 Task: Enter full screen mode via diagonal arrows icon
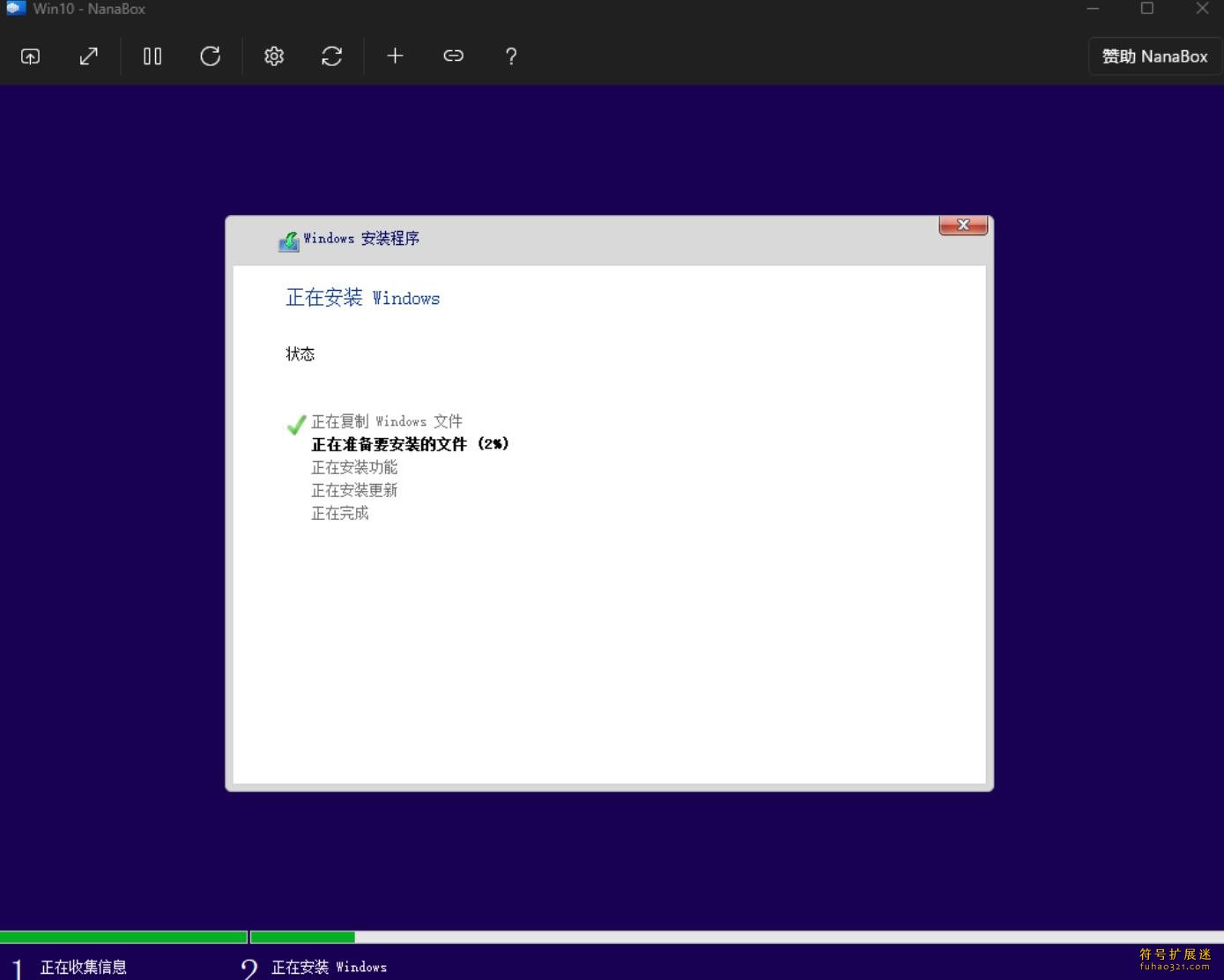[x=88, y=56]
